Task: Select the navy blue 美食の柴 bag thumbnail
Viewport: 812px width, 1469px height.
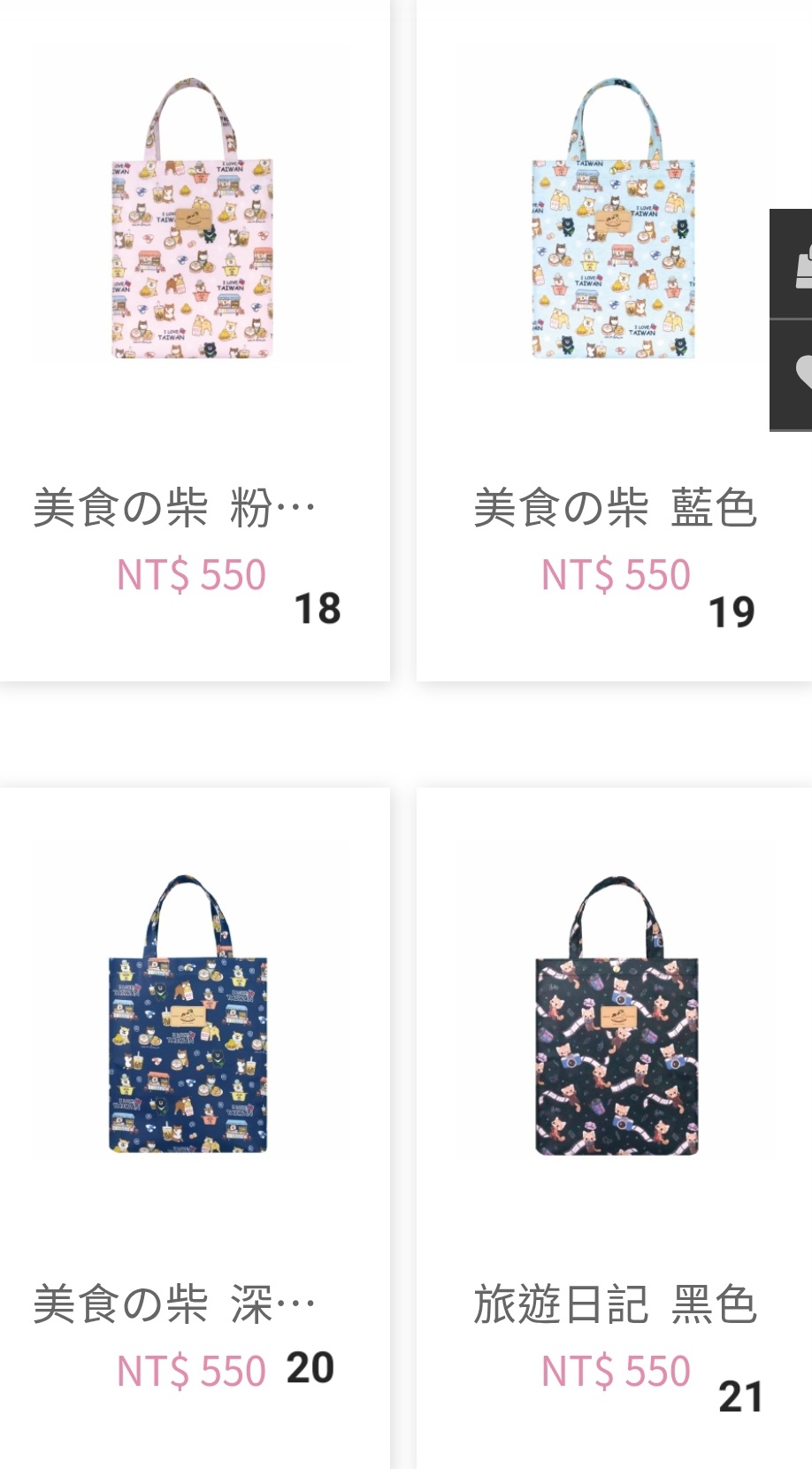Action: 188,1014
